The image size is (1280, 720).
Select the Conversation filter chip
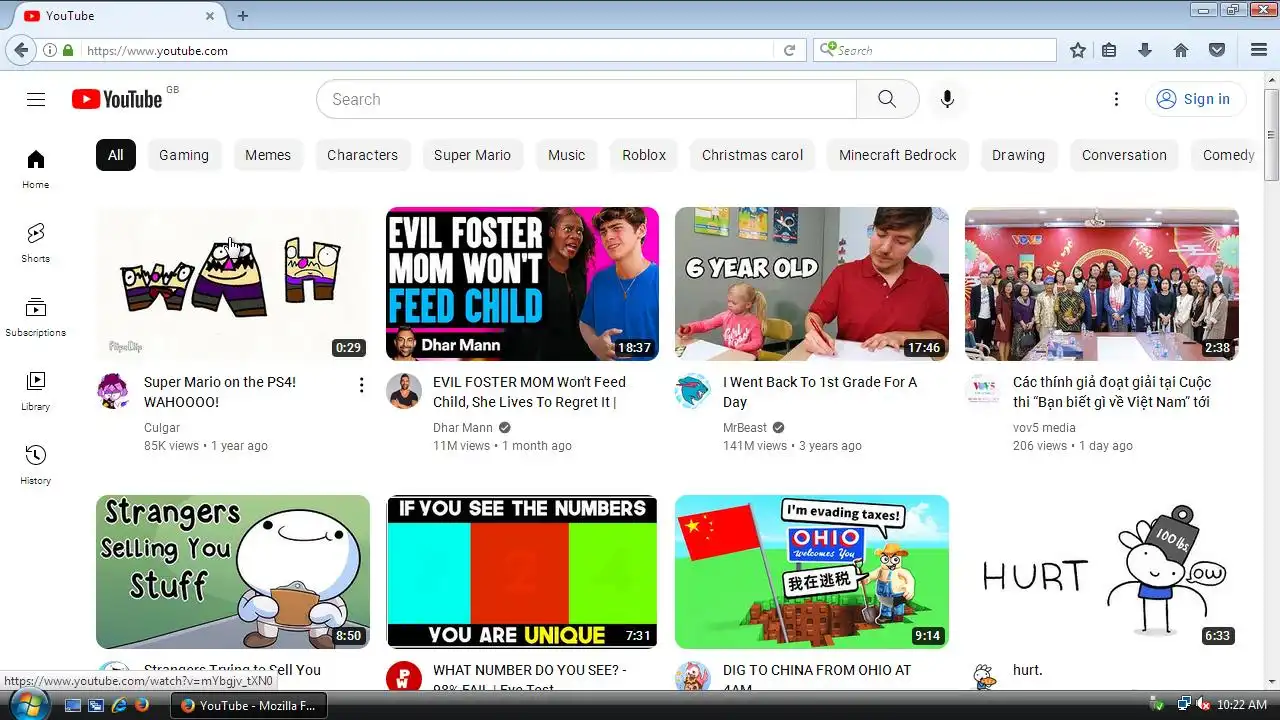1124,155
